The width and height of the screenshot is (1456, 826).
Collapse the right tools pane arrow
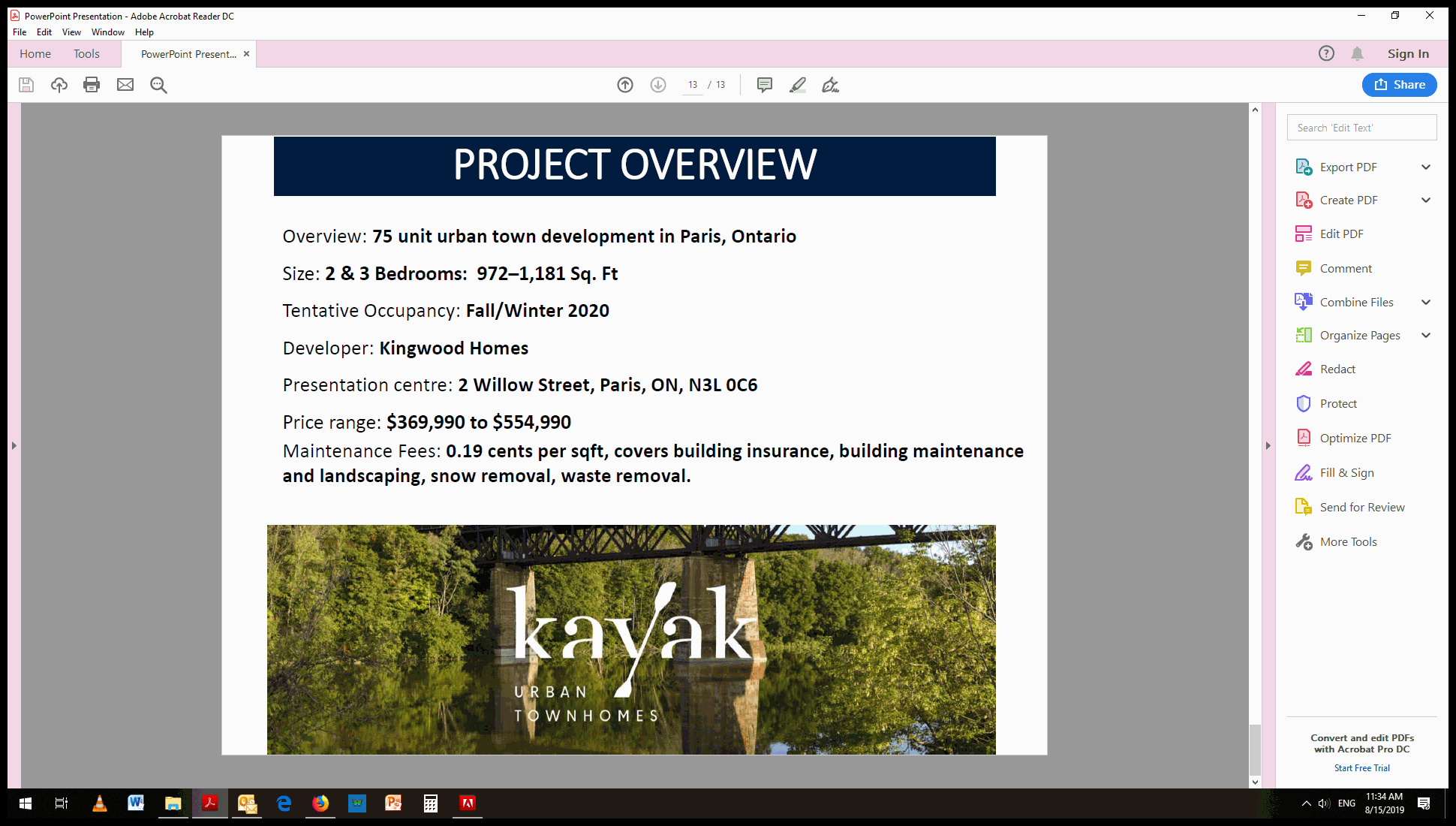[x=1268, y=445]
